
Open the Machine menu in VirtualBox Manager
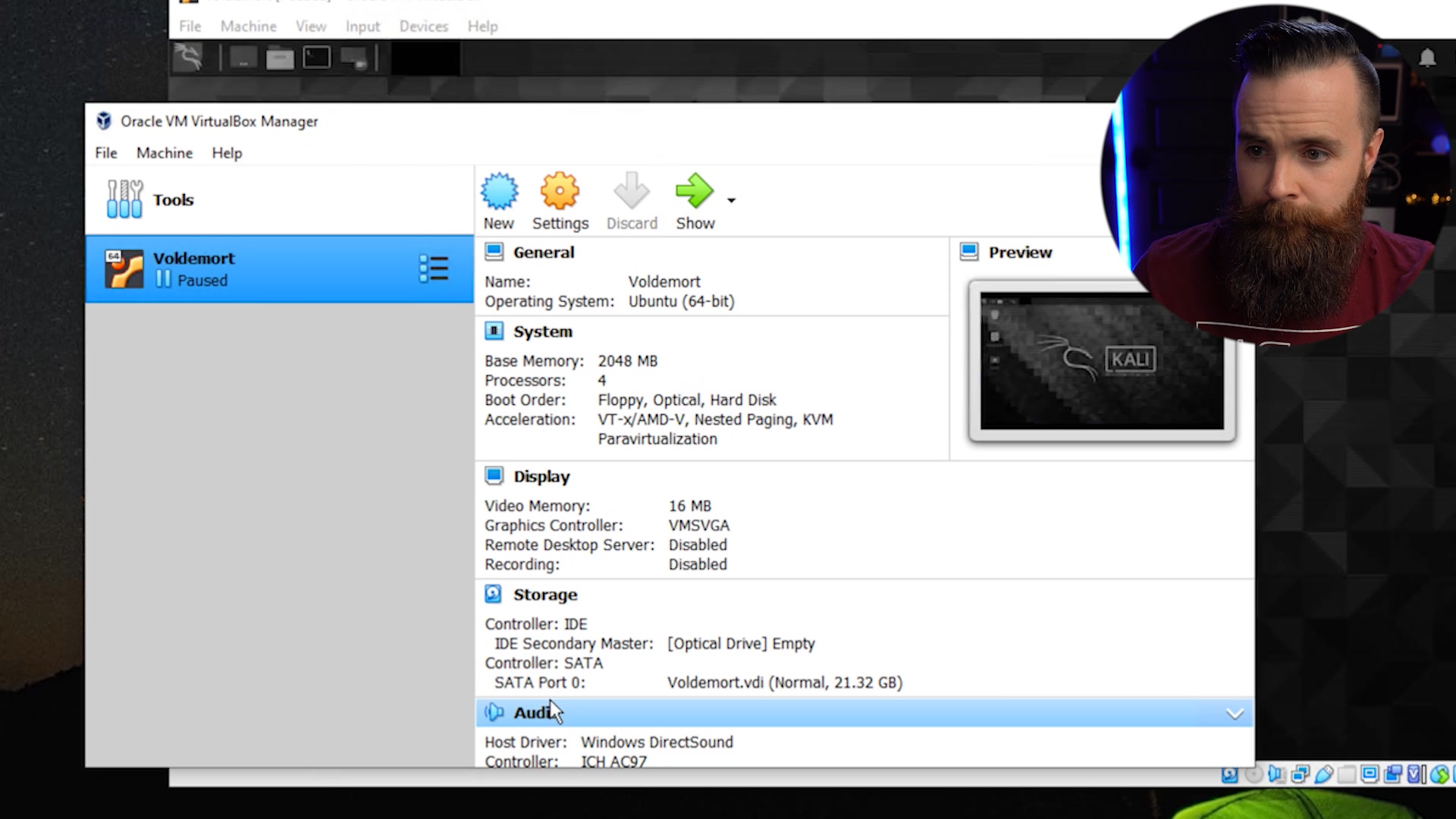tap(165, 152)
